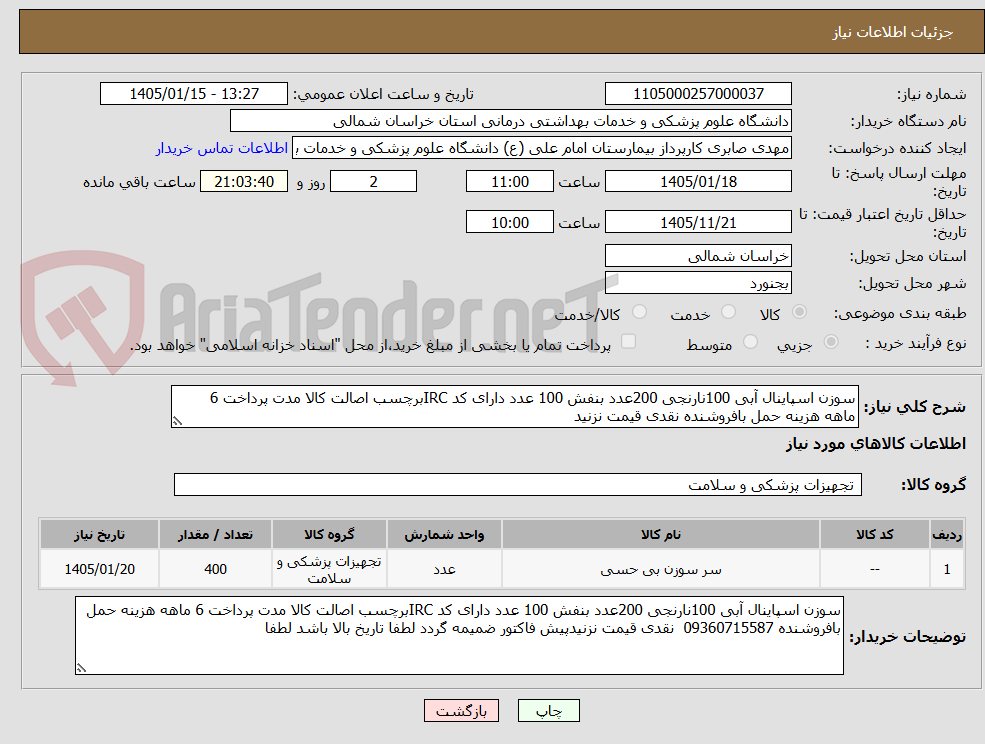Image resolution: width=985 pixels, height=744 pixels.
Task: Click the item name cell سر سوزن بی حسی
Action: click(x=660, y=569)
